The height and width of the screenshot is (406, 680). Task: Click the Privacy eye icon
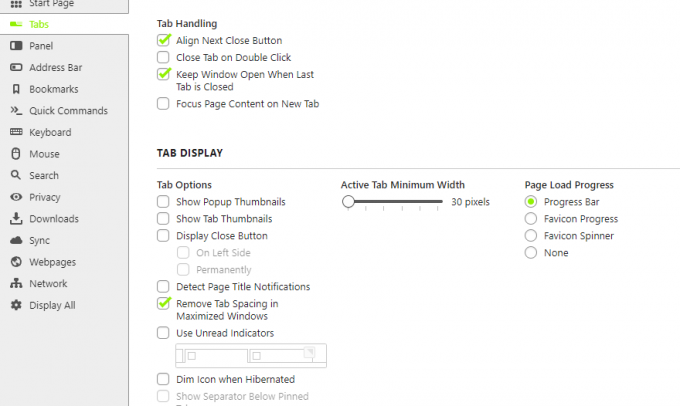coord(16,197)
